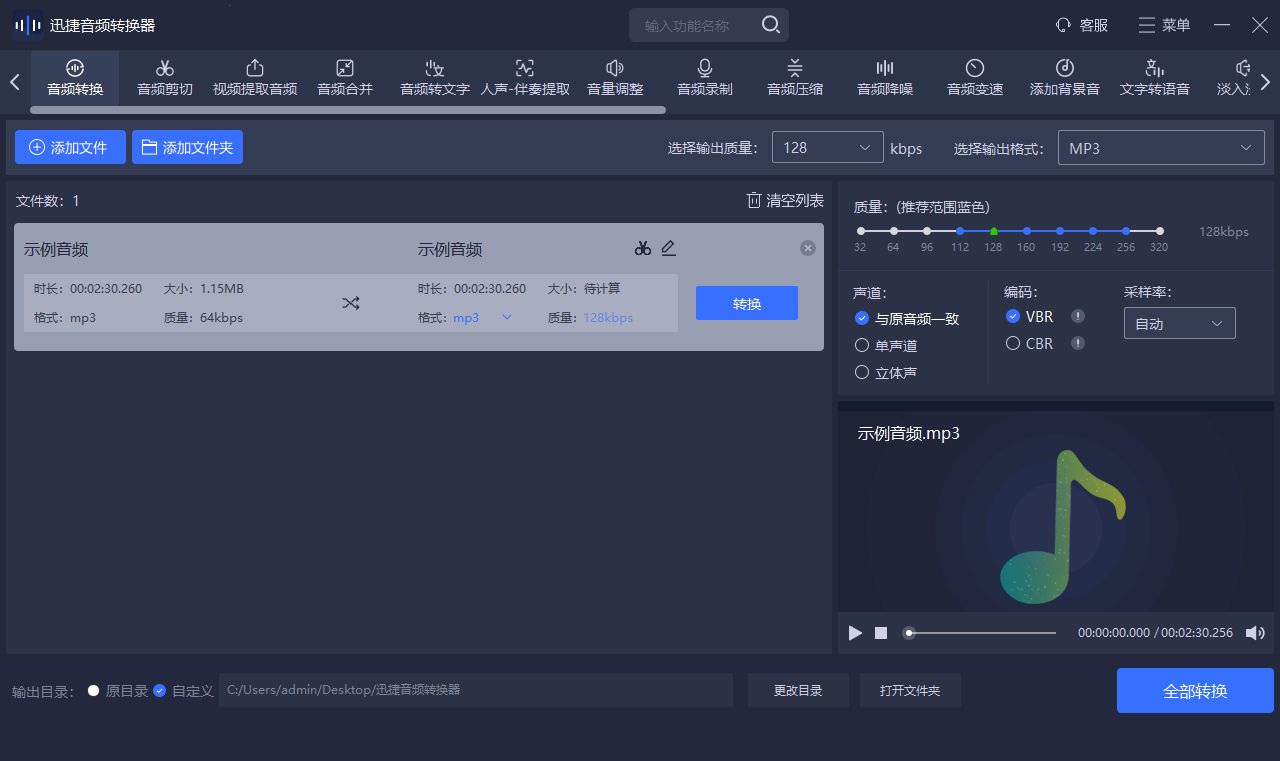
Task: Click the 示例音频.mp3 preview title
Action: [909, 433]
